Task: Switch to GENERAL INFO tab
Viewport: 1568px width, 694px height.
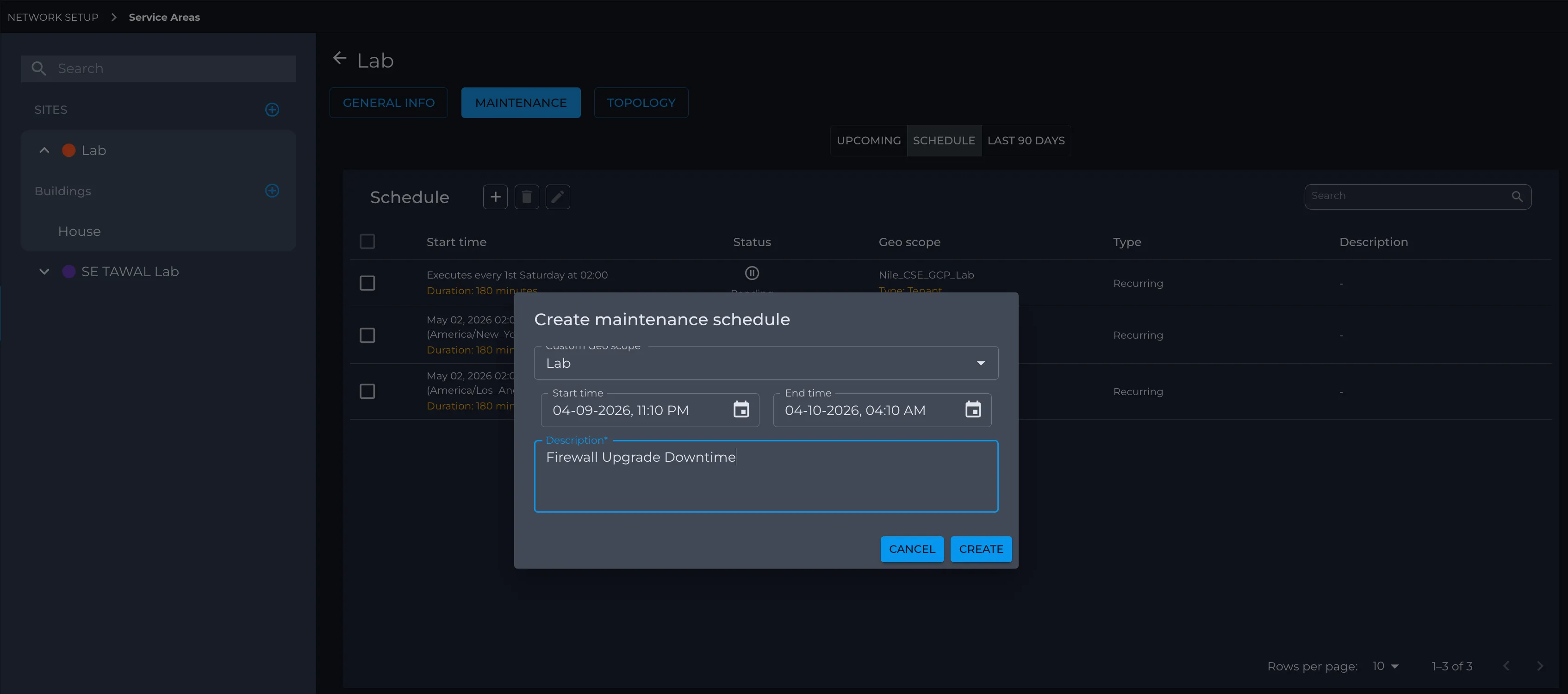Action: [x=388, y=103]
